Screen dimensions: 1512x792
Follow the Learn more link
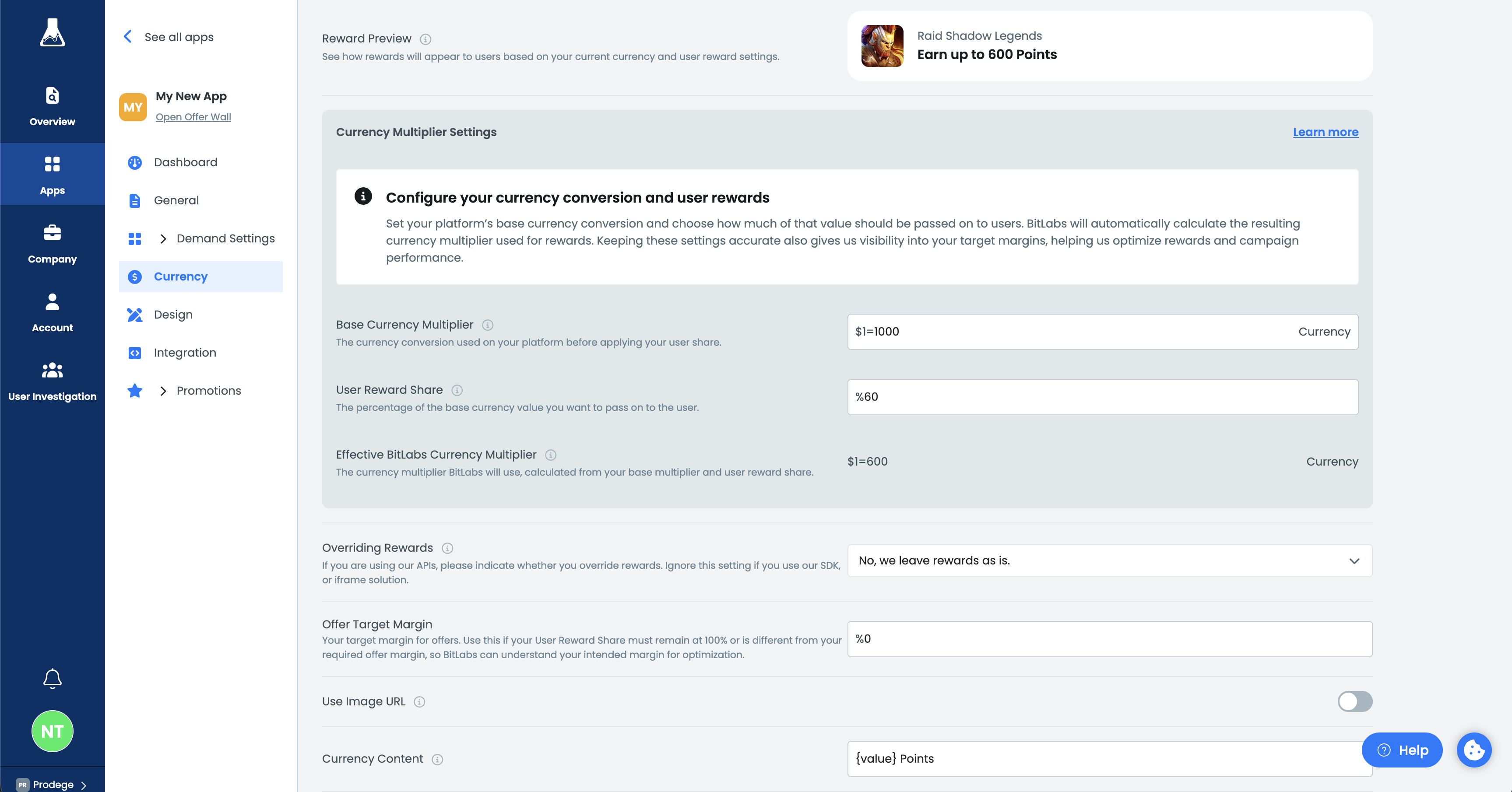1326,132
